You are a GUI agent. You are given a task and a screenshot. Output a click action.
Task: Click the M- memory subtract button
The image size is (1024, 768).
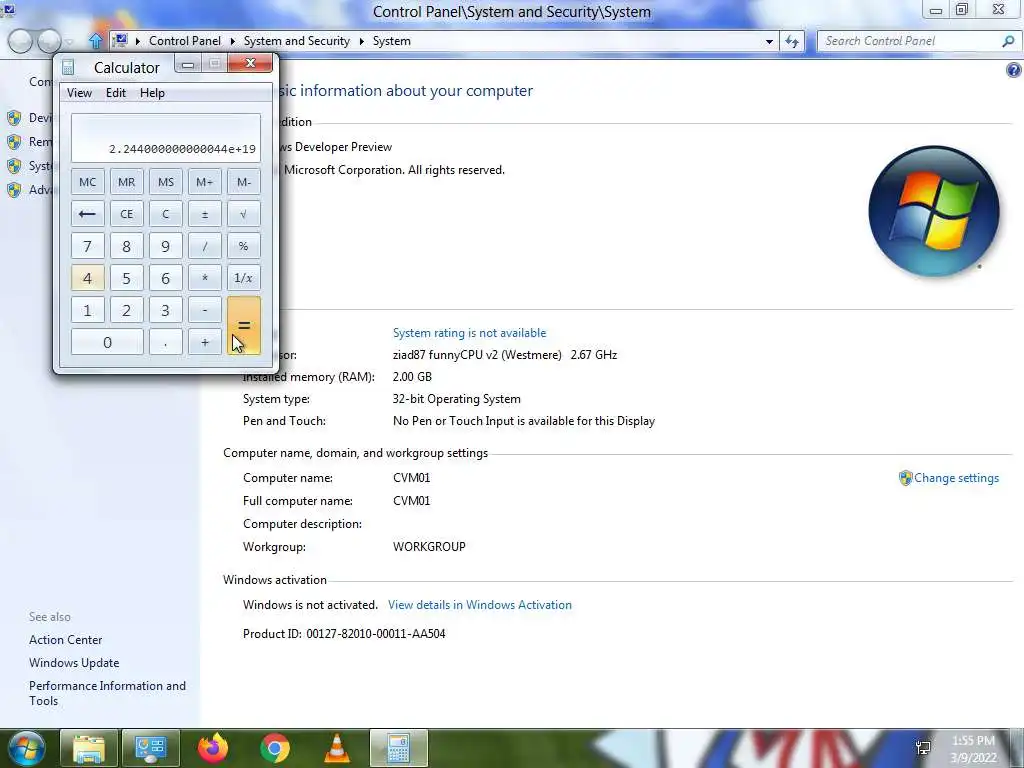[244, 182]
